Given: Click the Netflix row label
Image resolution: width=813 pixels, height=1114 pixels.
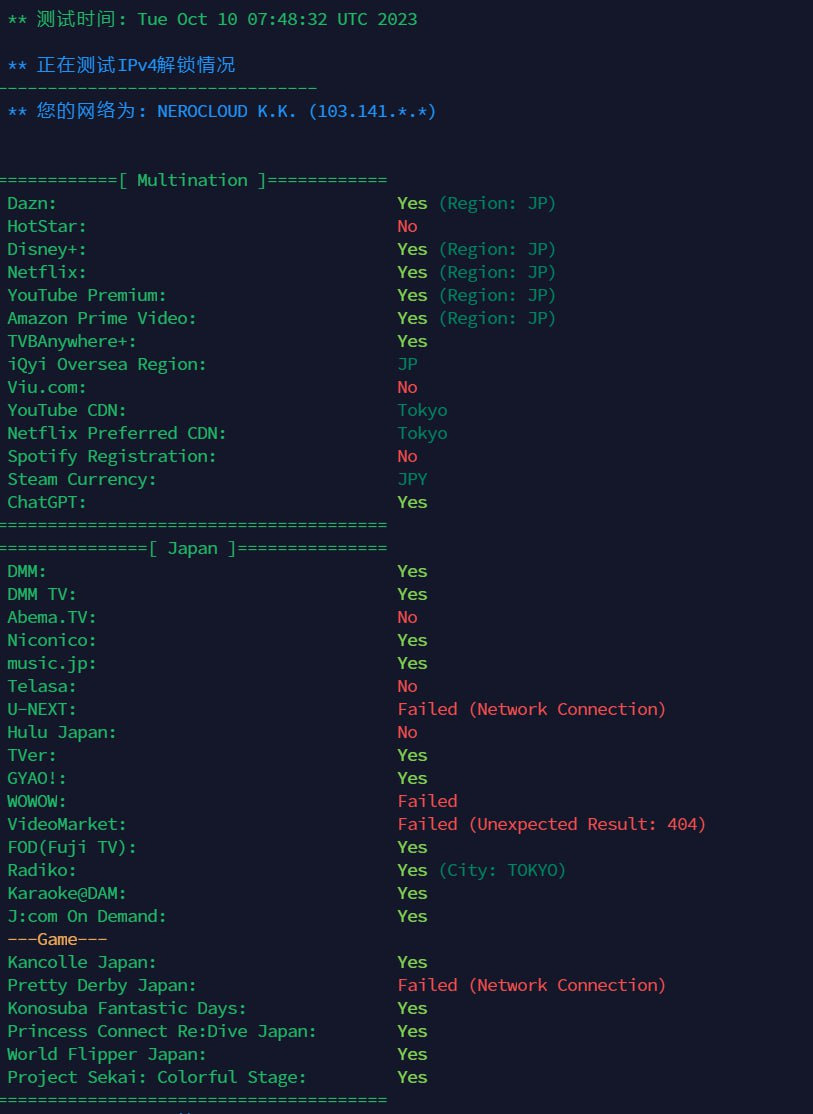Looking at the screenshot, I should (x=46, y=272).
